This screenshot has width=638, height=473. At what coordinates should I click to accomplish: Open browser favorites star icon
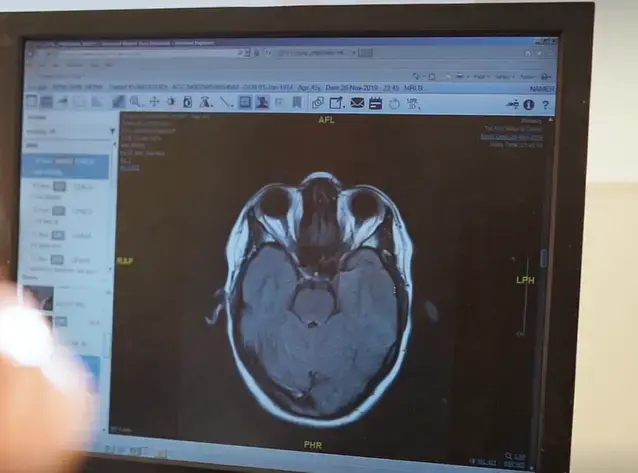540,53
